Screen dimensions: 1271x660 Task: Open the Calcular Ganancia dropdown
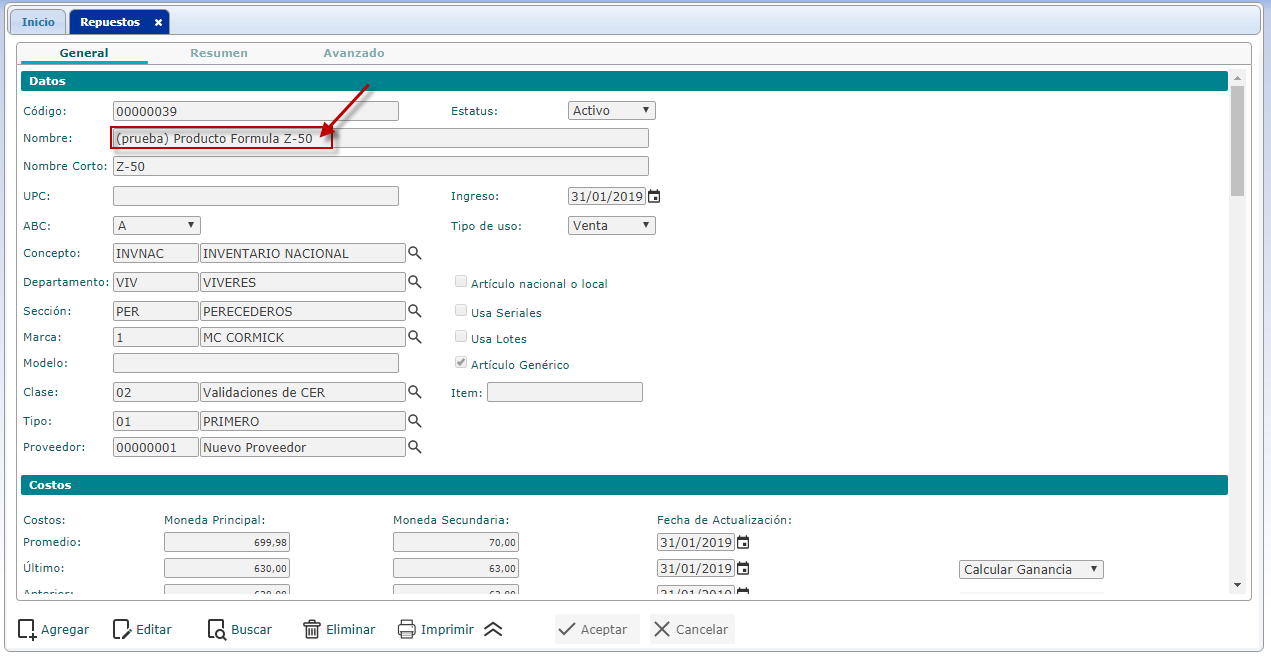(1030, 570)
